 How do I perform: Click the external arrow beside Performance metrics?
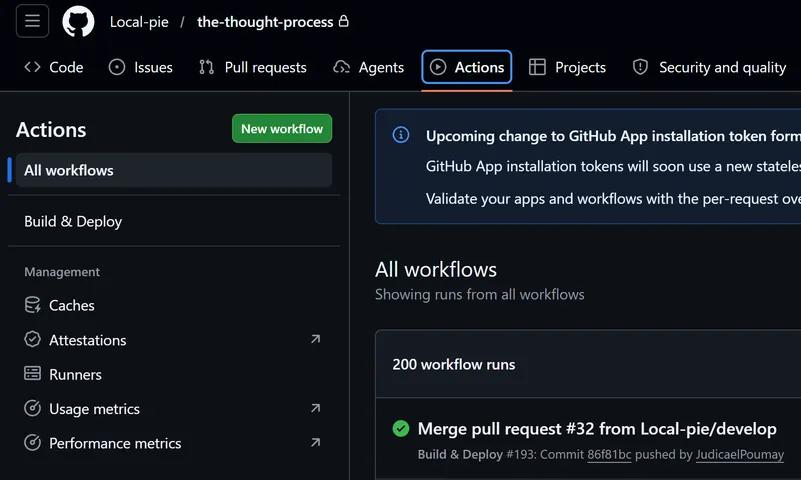tap(316, 442)
